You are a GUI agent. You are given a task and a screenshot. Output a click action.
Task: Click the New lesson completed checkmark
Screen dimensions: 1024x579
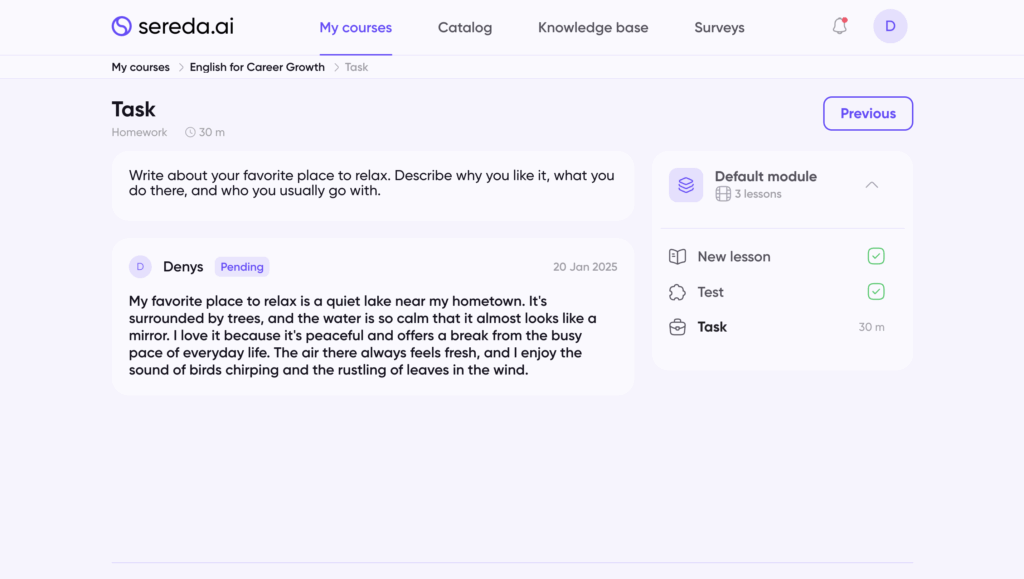pyautogui.click(x=876, y=257)
